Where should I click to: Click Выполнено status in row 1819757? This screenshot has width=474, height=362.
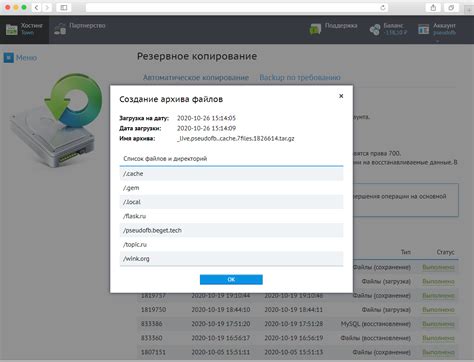(x=438, y=296)
